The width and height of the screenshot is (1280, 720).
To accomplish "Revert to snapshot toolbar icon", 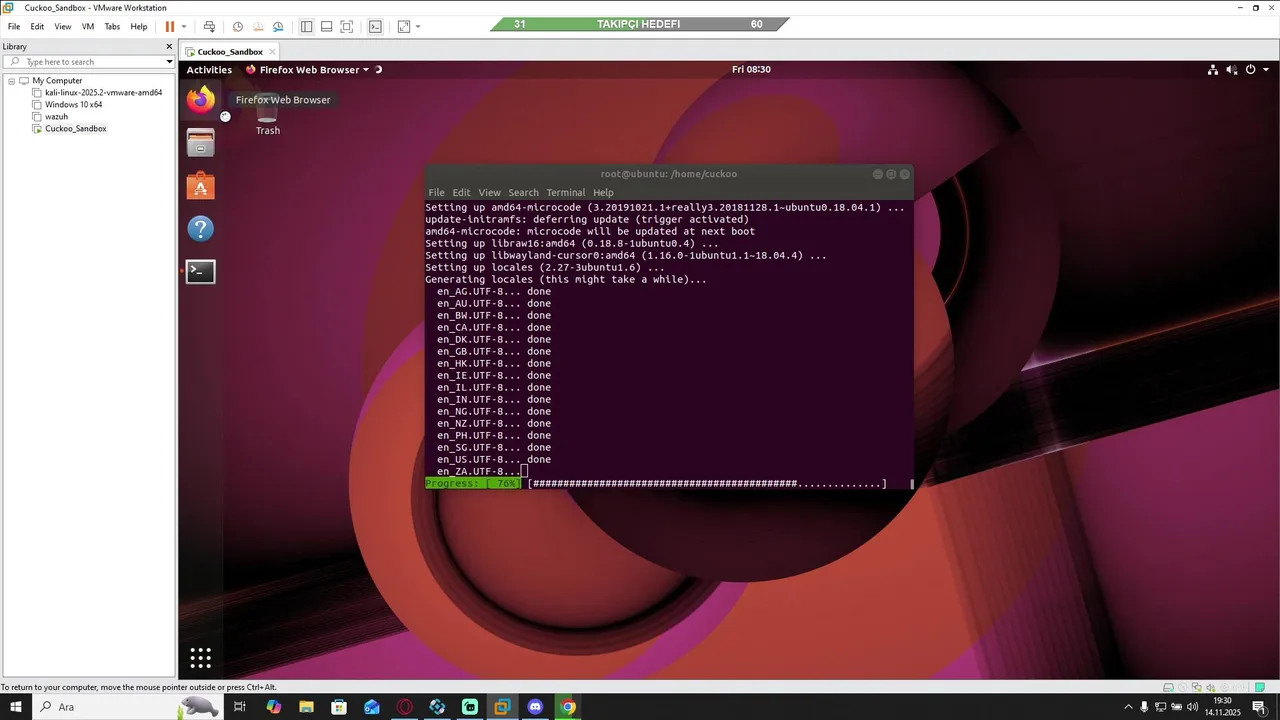I will (258, 26).
